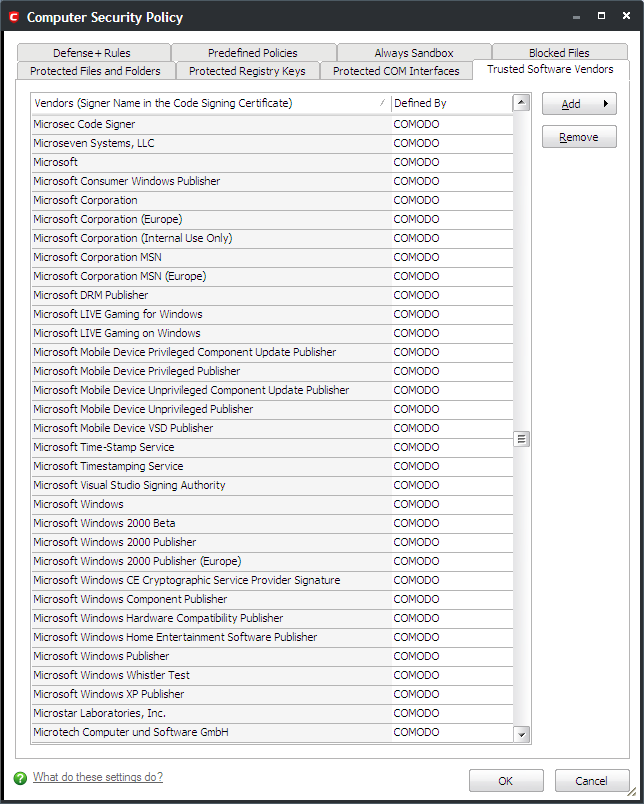Select Microsoft LIVE Gaming for Windows
Screen dimensions: 644x804
[x=272, y=314]
